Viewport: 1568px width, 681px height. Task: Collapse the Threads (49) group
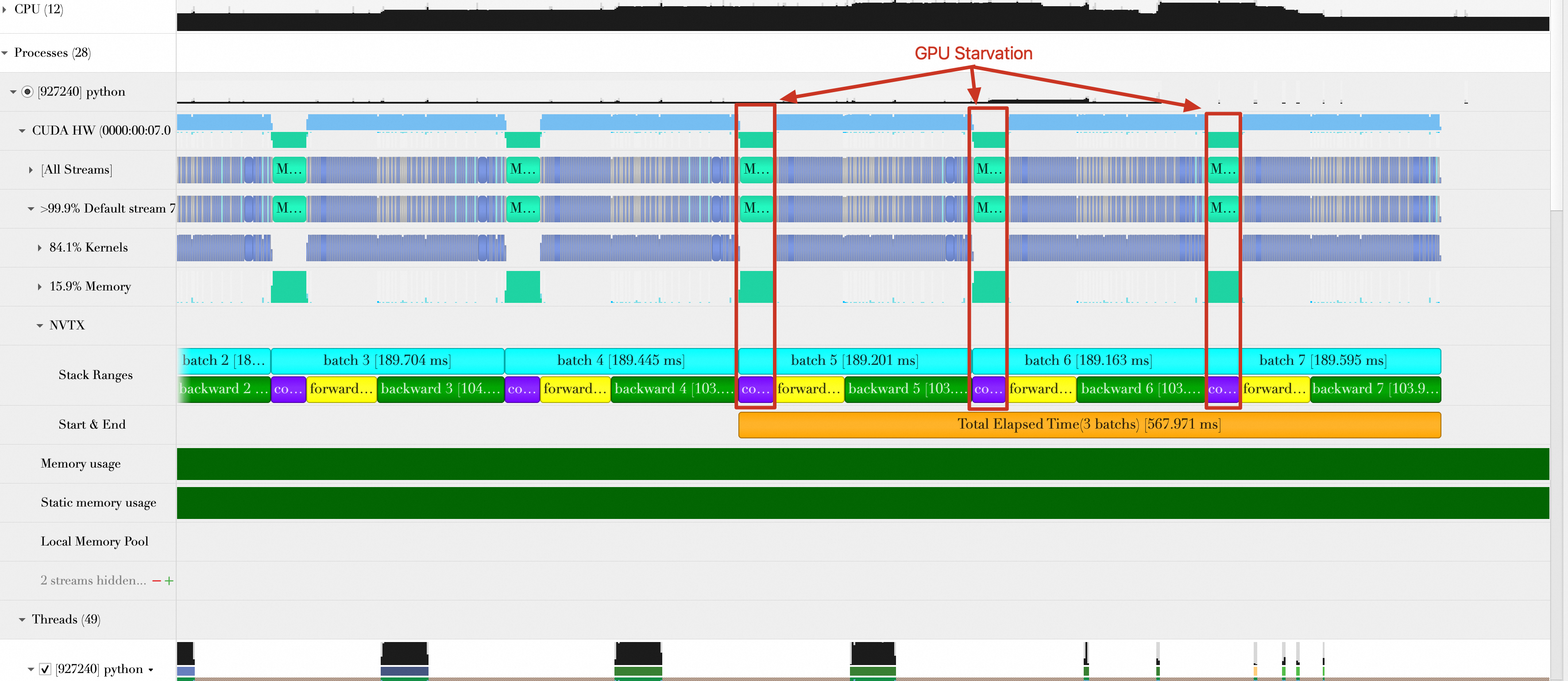click(22, 619)
